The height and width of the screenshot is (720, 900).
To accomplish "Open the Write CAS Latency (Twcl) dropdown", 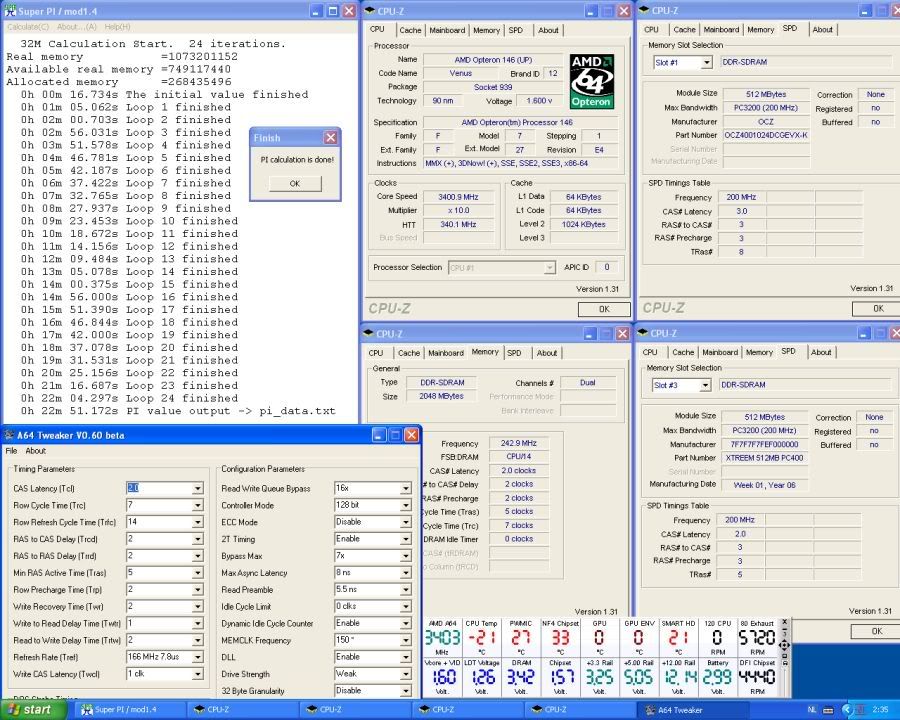I will 197,674.
